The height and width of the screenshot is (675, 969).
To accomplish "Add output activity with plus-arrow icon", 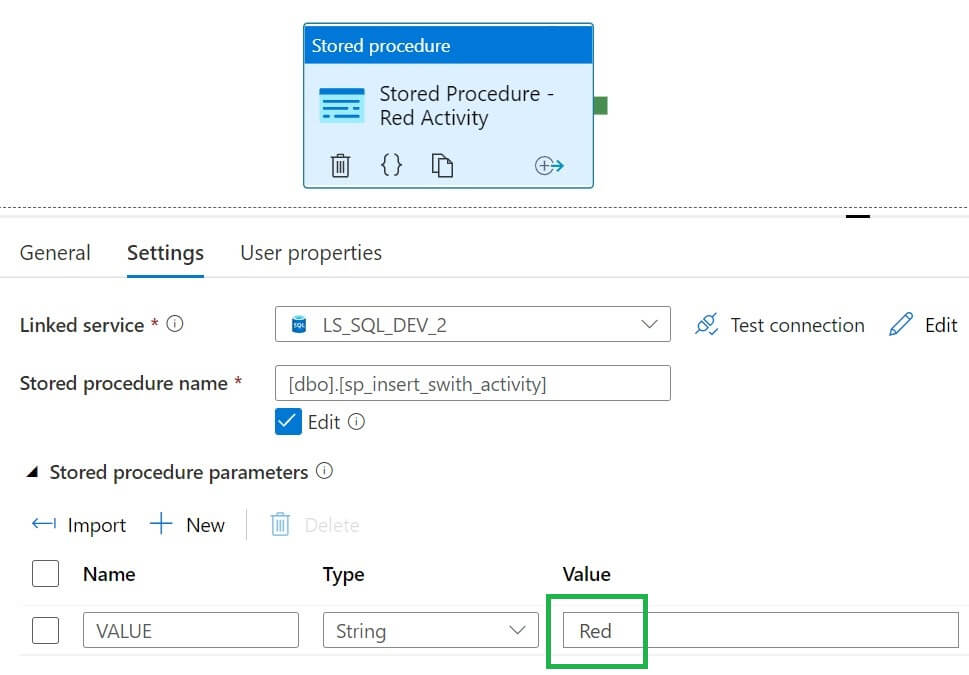I will tap(549, 166).
